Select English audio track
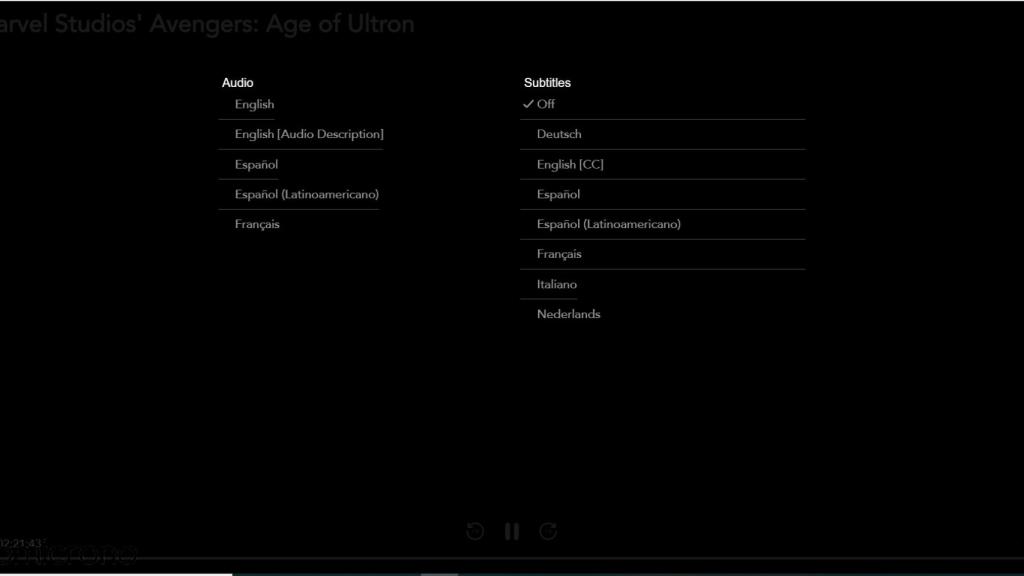 [254, 104]
